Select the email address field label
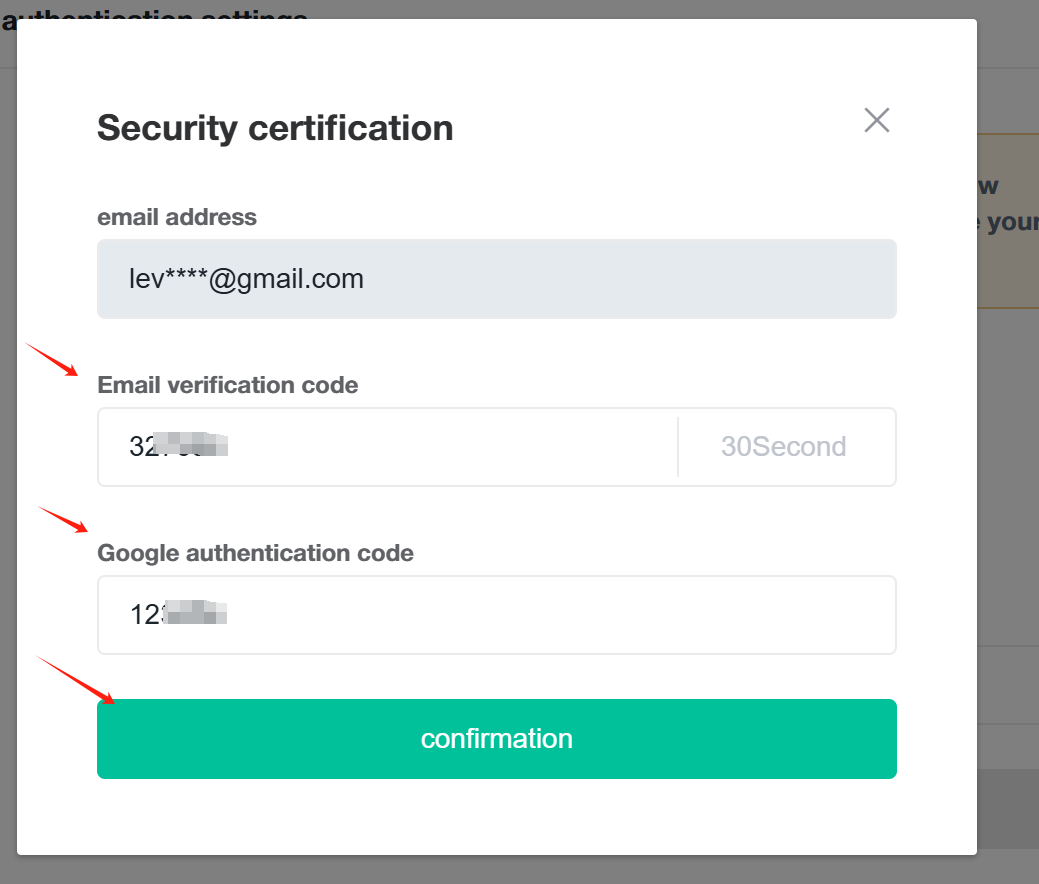The height and width of the screenshot is (884, 1039). (176, 217)
